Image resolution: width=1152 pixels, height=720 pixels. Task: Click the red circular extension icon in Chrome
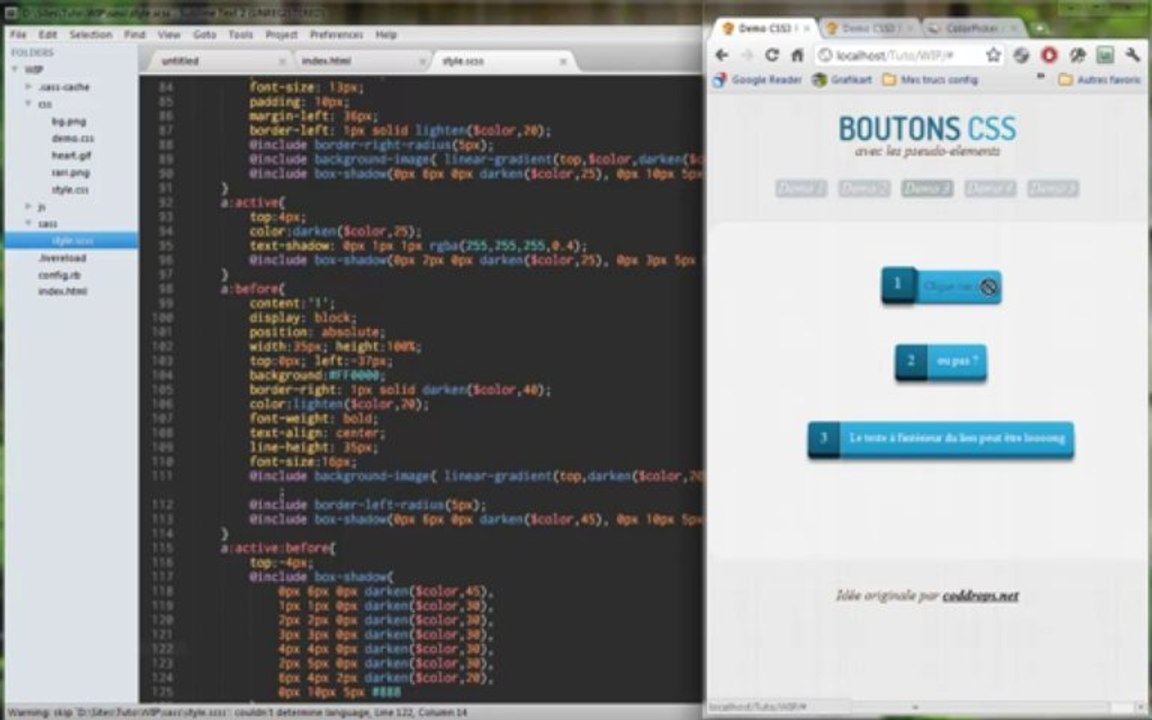coord(1049,55)
